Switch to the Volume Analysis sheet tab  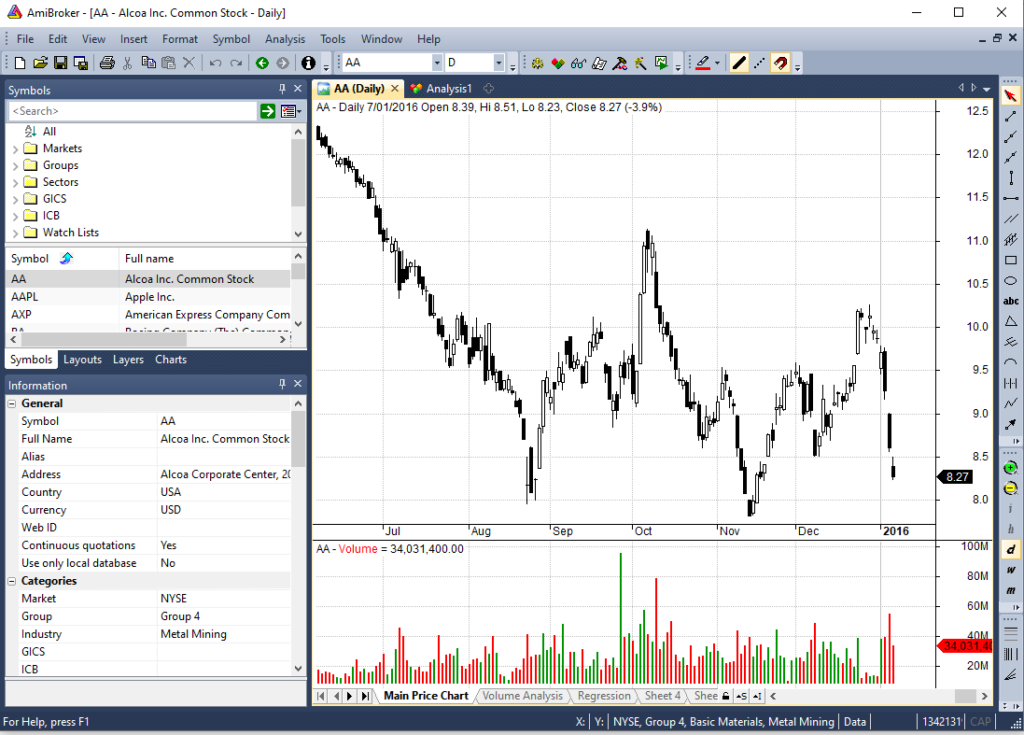click(x=522, y=696)
